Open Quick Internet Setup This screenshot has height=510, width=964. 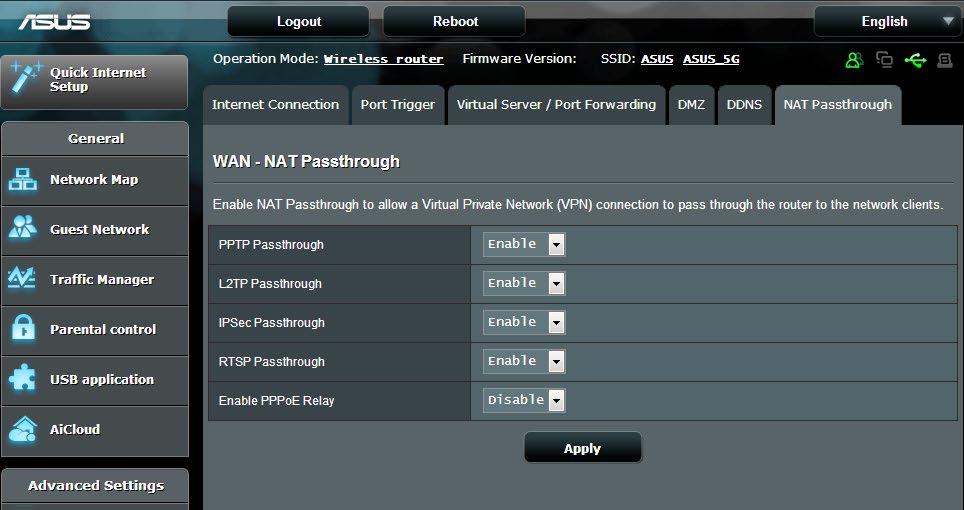point(95,82)
